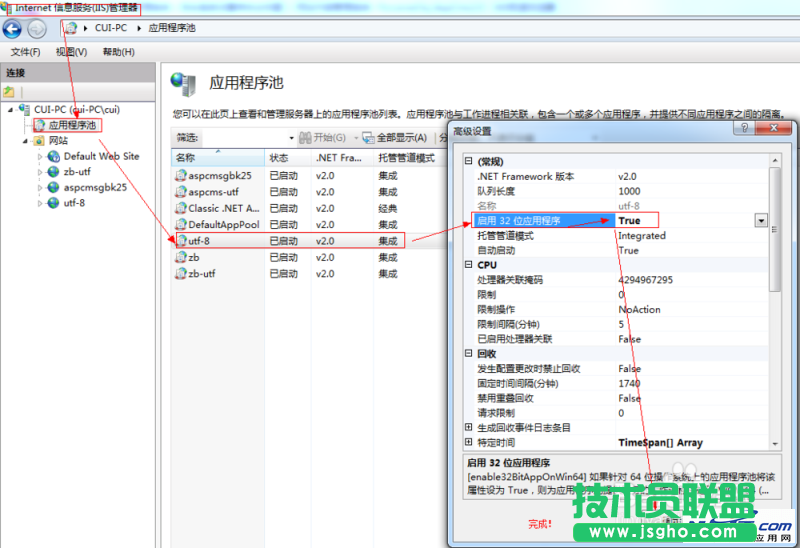Click the 全部显示(A) show all icon
This screenshot has width=800, height=548.
coord(368,137)
